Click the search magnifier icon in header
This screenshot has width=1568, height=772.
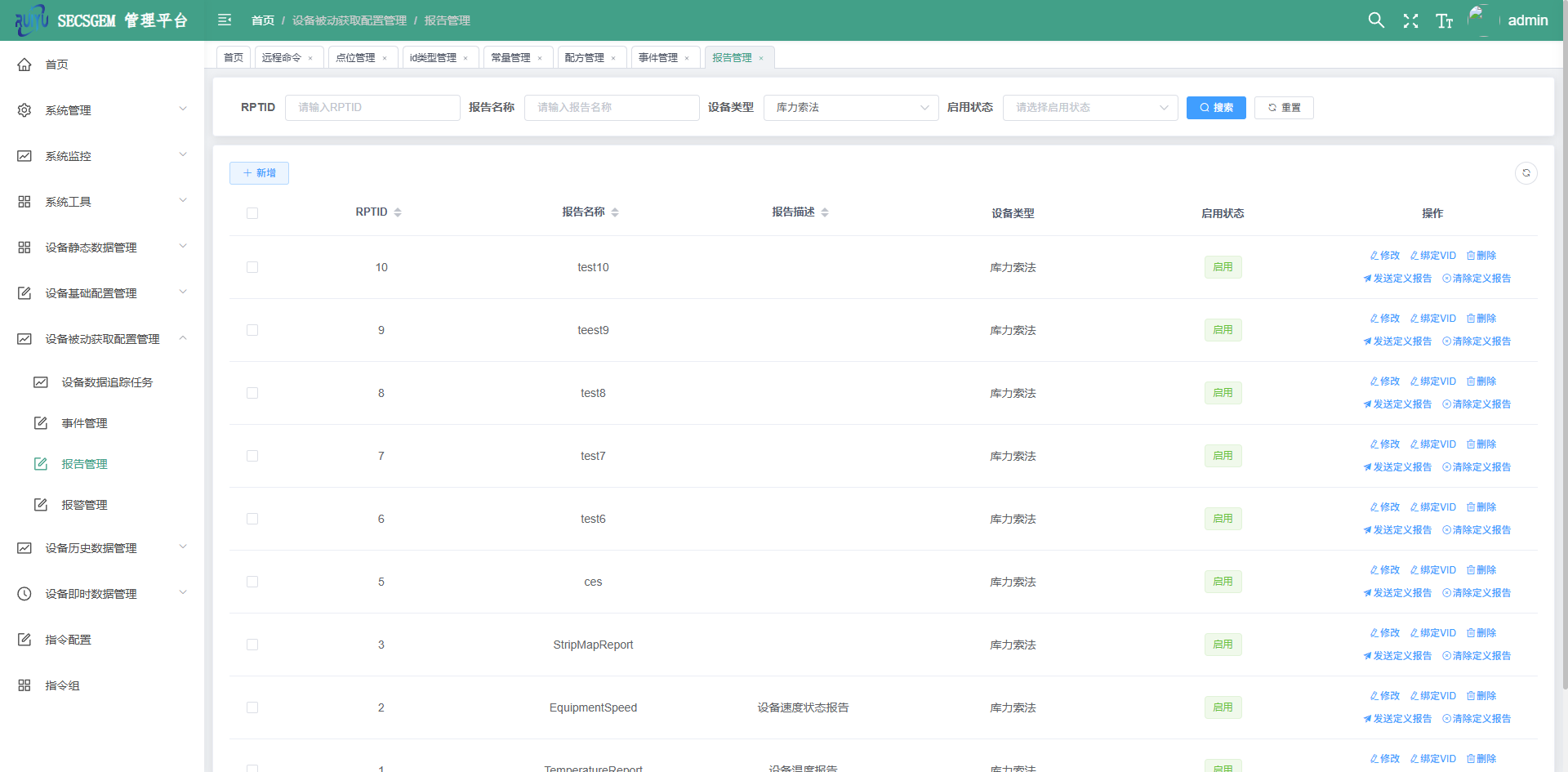[1376, 20]
